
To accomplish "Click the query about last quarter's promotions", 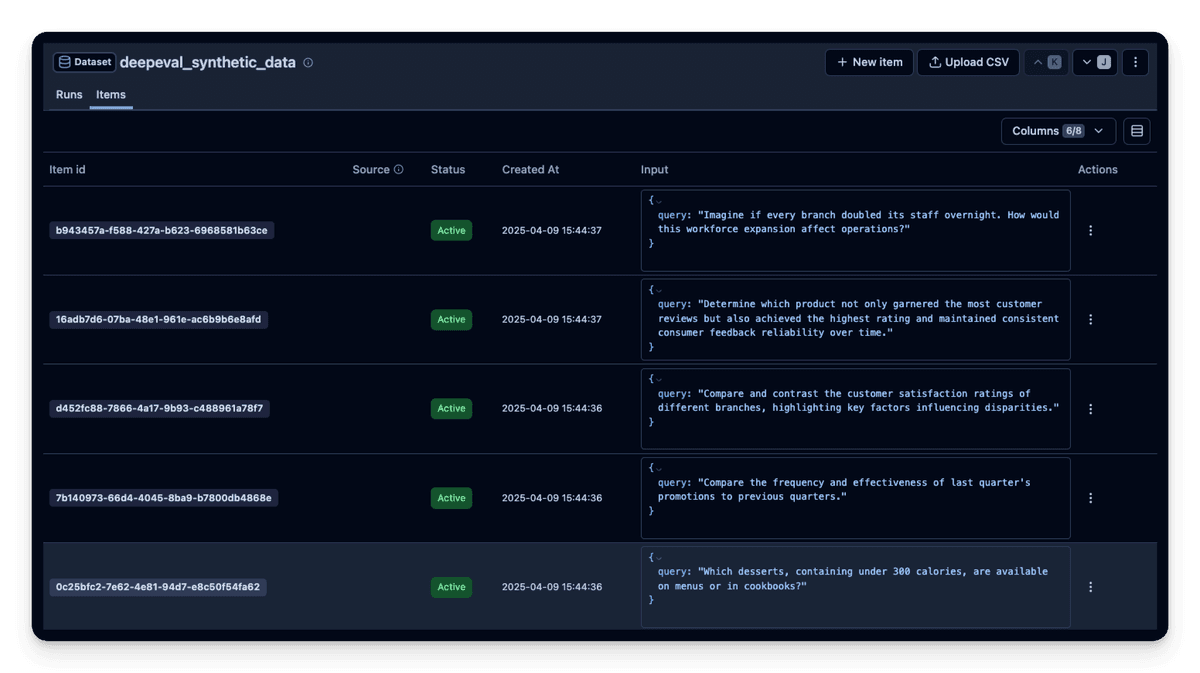I will (844, 490).
